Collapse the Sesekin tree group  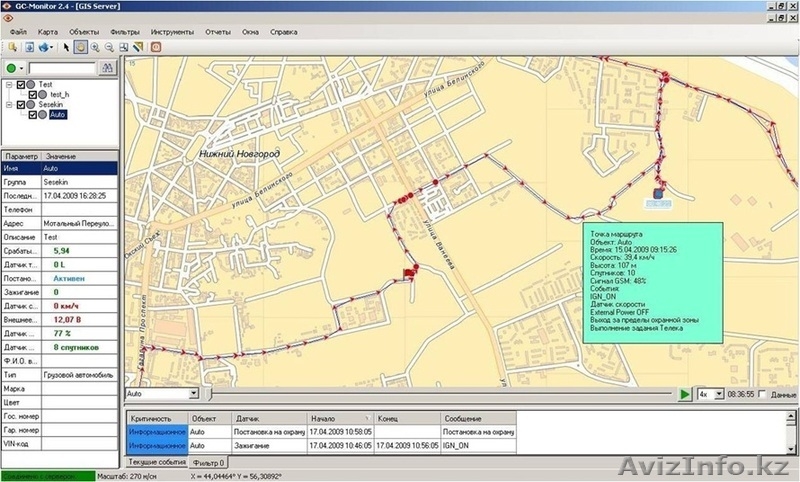point(9,105)
